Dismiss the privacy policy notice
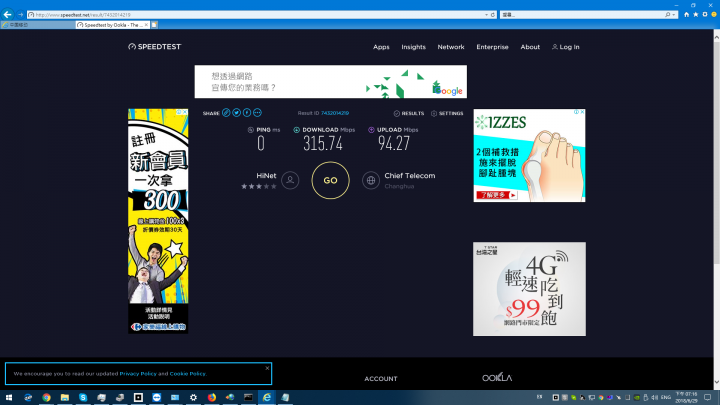Screen dimensions: 720x405 pos(267,368)
